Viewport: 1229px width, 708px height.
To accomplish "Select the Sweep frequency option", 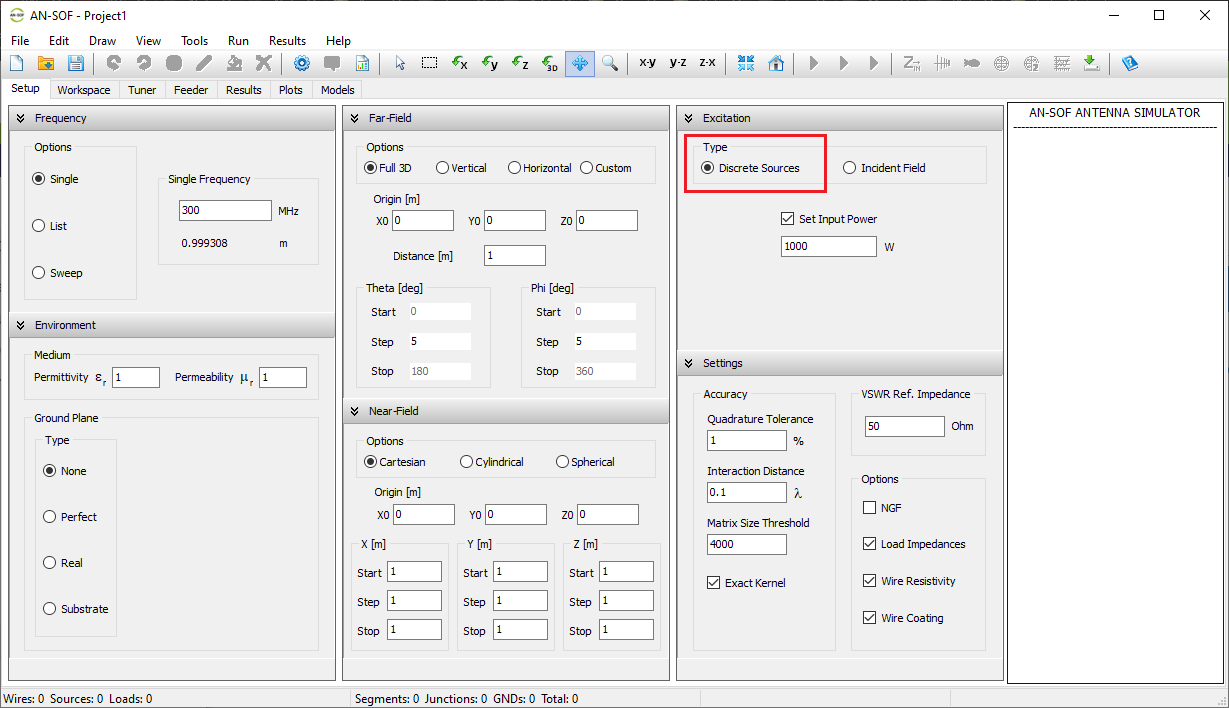I will (x=57, y=273).
